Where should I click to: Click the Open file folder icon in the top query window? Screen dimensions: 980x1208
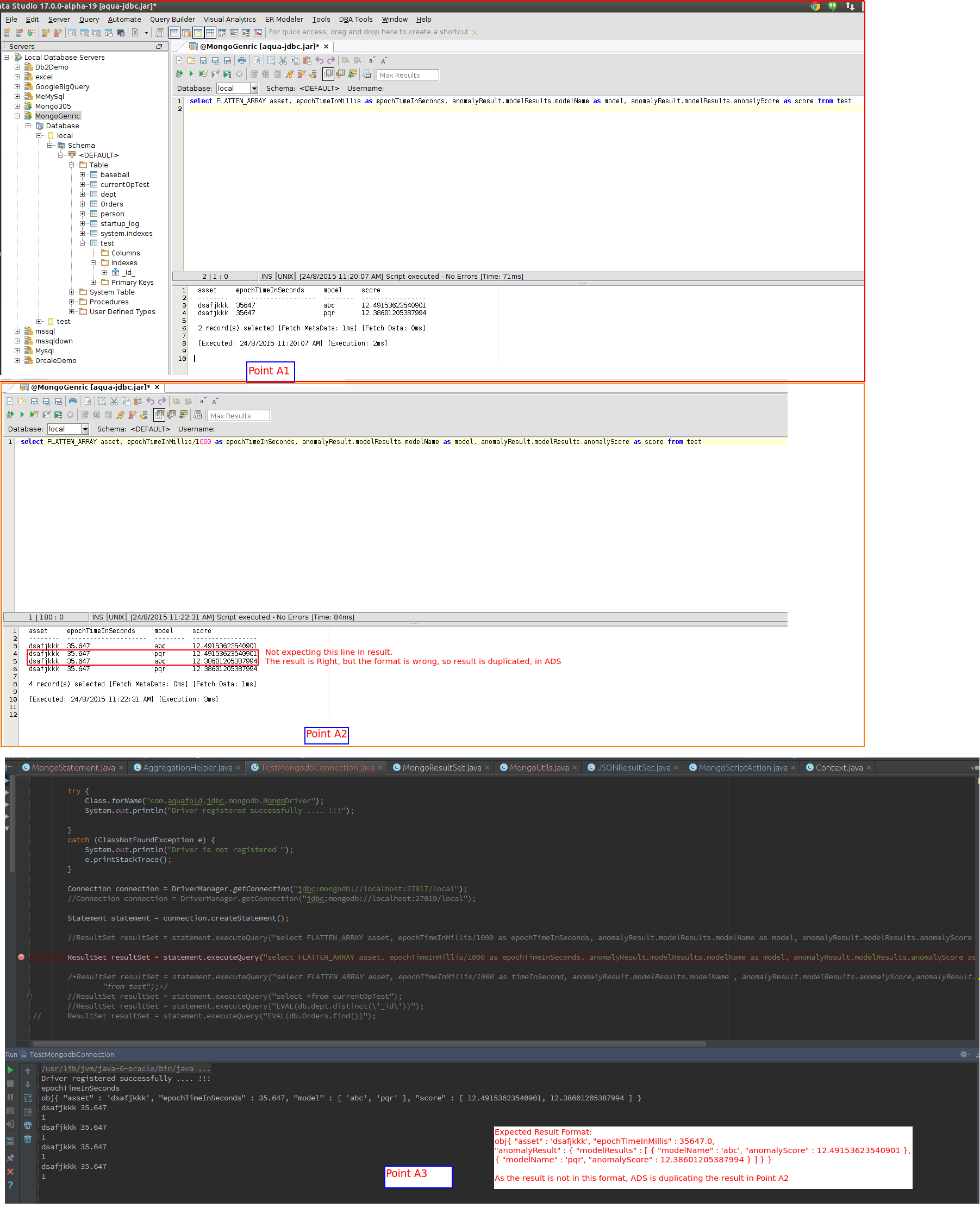(x=191, y=60)
